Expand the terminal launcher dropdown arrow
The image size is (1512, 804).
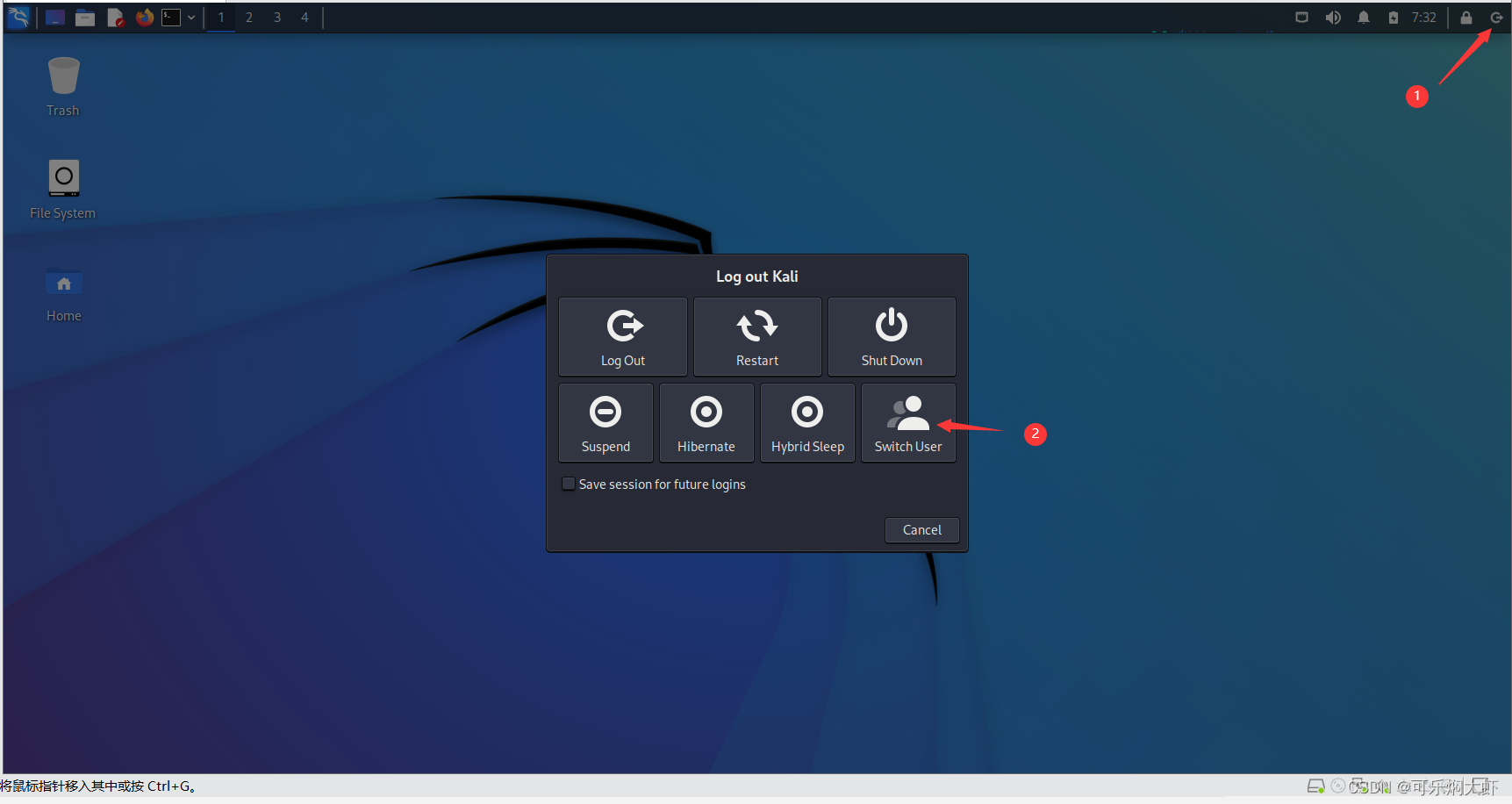tap(191, 18)
